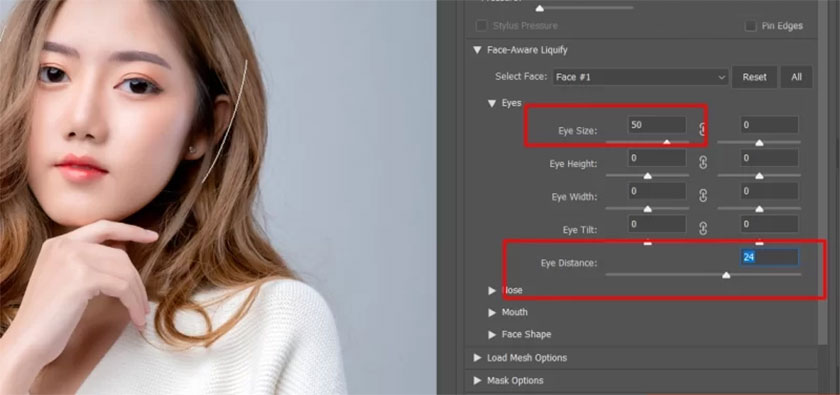Image resolution: width=840 pixels, height=395 pixels.
Task: Toggle the Eye Tilt link icon
Action: pyautogui.click(x=703, y=228)
